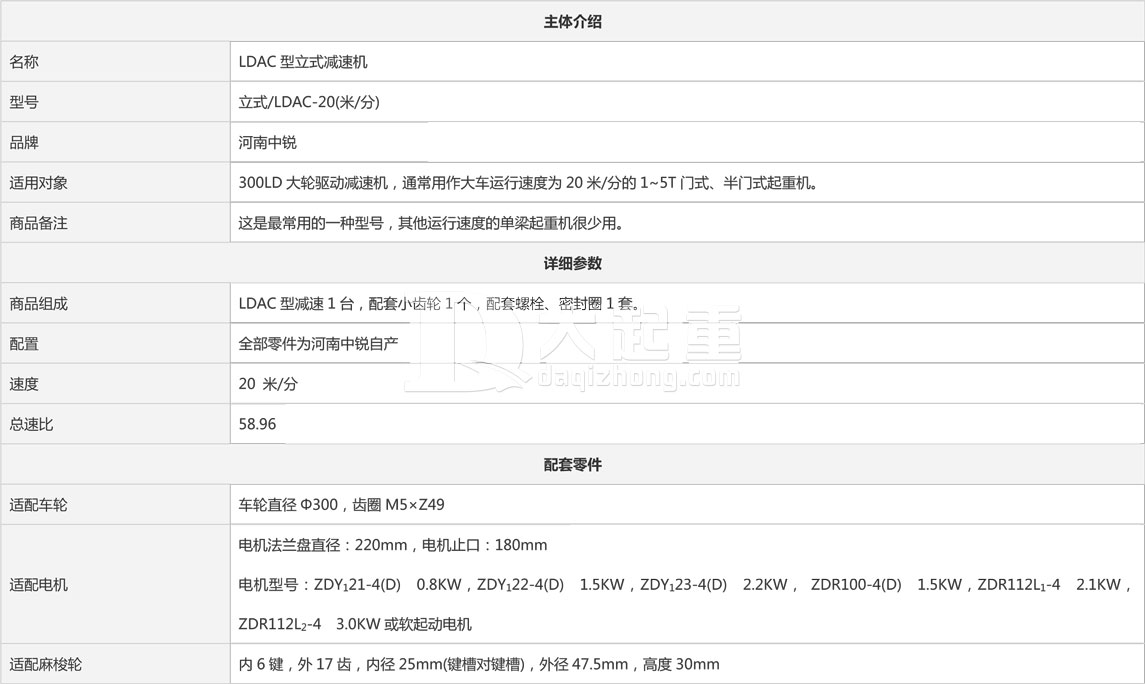Click the value 全部零件为河南中锐自产

[318, 344]
